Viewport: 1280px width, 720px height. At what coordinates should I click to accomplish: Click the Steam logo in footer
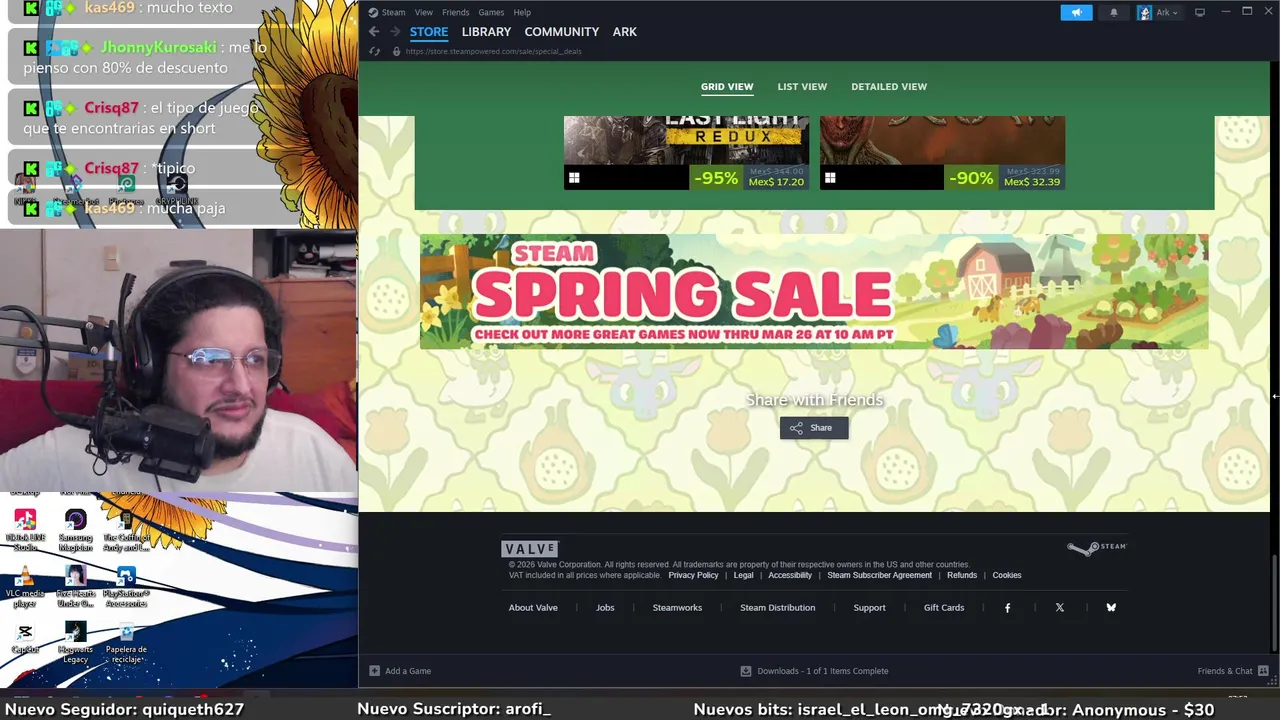pyautogui.click(x=1097, y=548)
